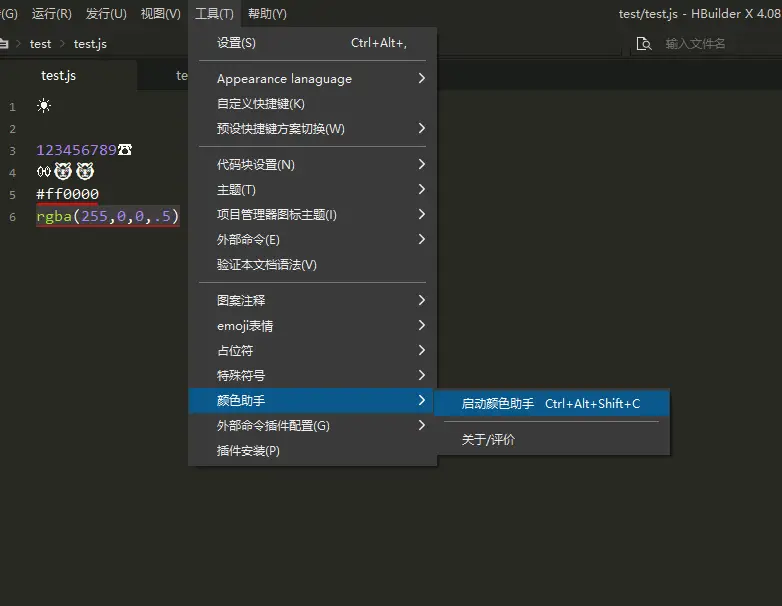
Task: Click the telephone symbol on line 3
Action: click(x=125, y=150)
